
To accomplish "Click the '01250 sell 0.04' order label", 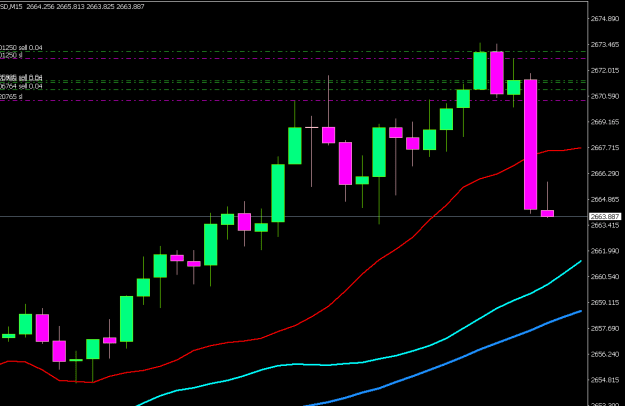I will coord(21,48).
